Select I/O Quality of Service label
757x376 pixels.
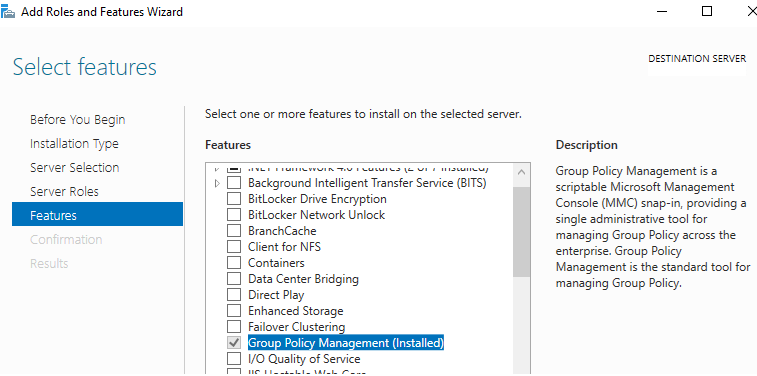[x=304, y=359]
